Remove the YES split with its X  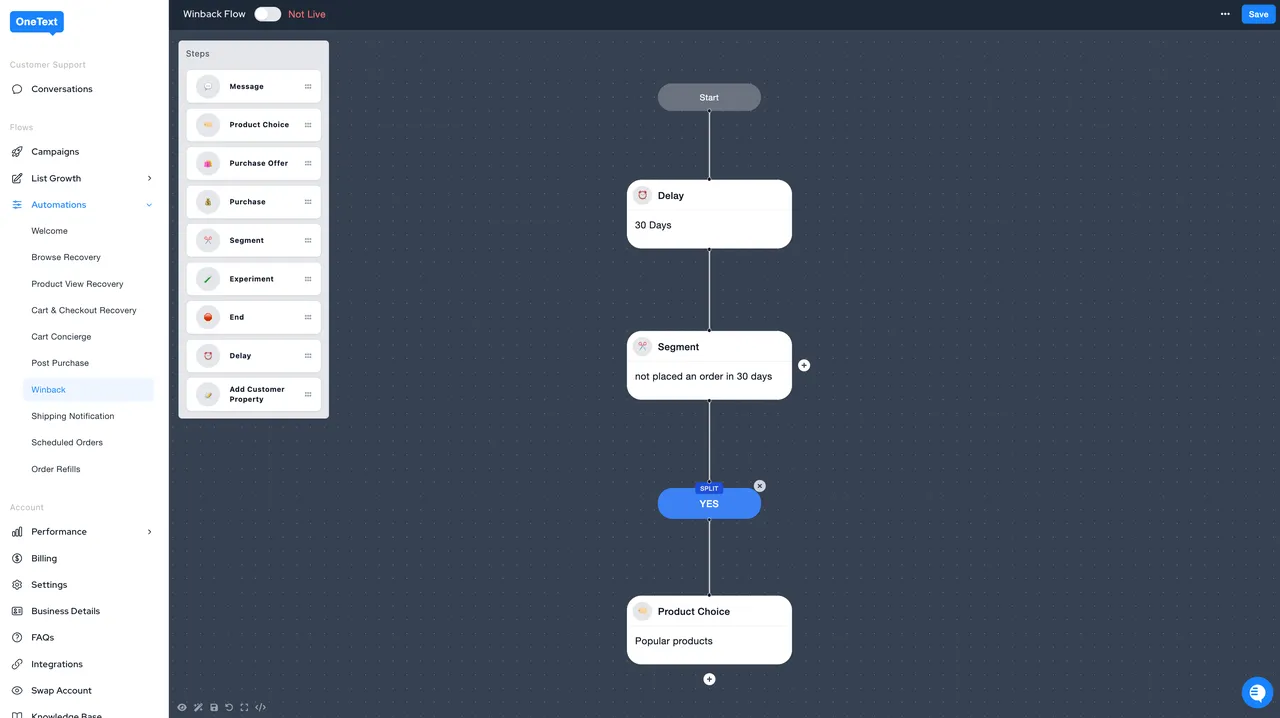[x=759, y=486]
